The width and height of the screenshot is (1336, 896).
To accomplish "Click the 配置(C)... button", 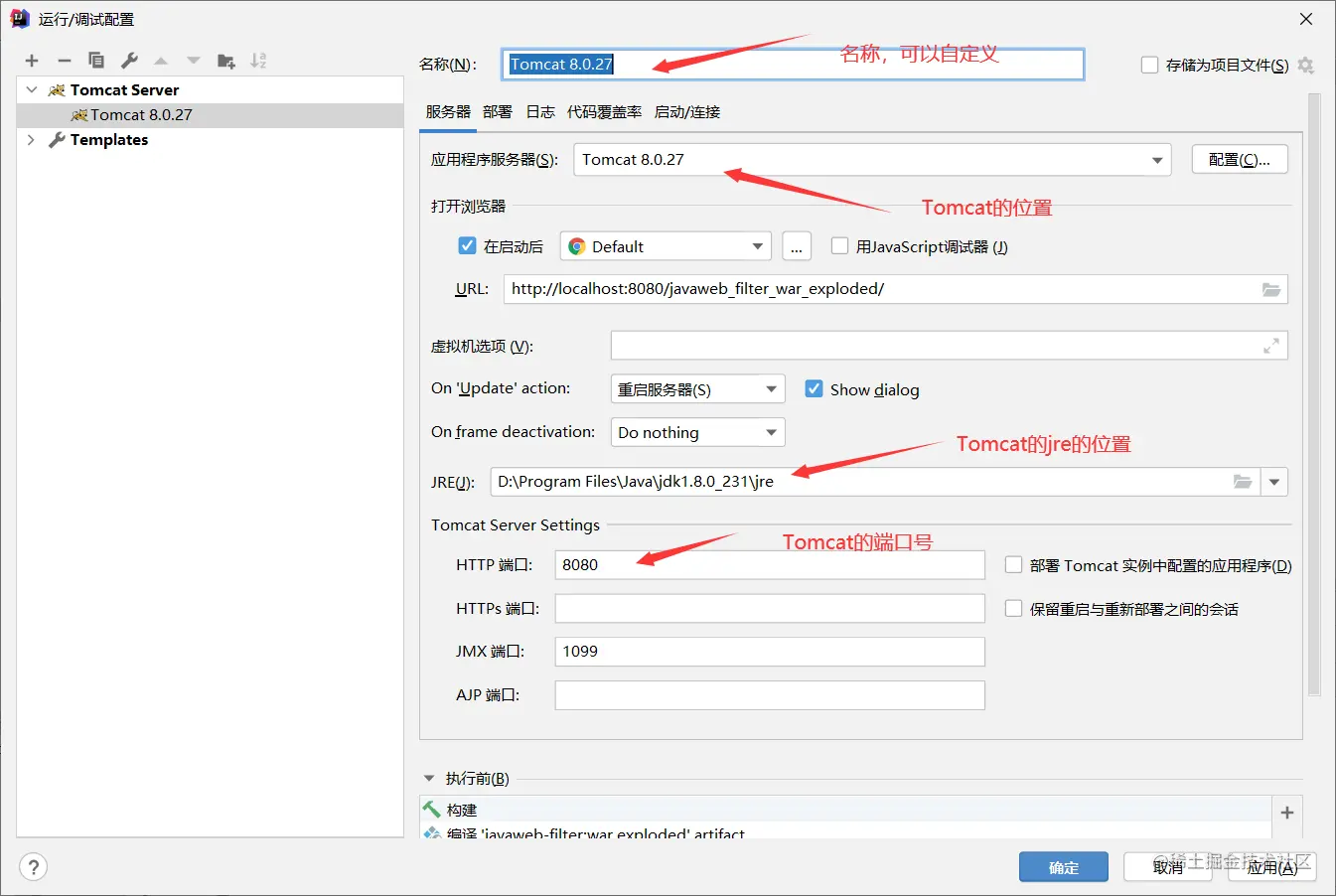I will click(x=1240, y=160).
